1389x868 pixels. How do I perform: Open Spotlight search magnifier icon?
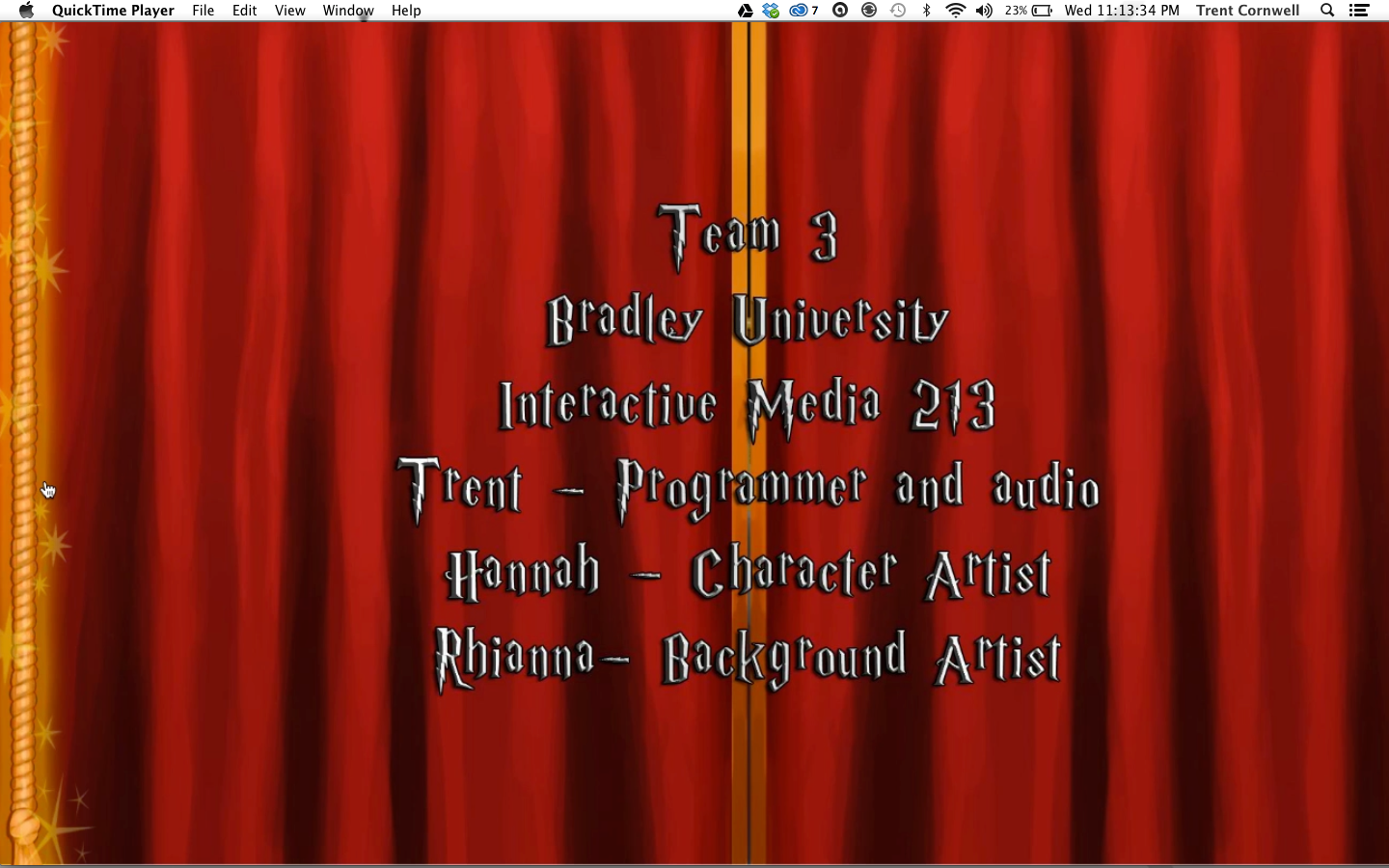1327,11
